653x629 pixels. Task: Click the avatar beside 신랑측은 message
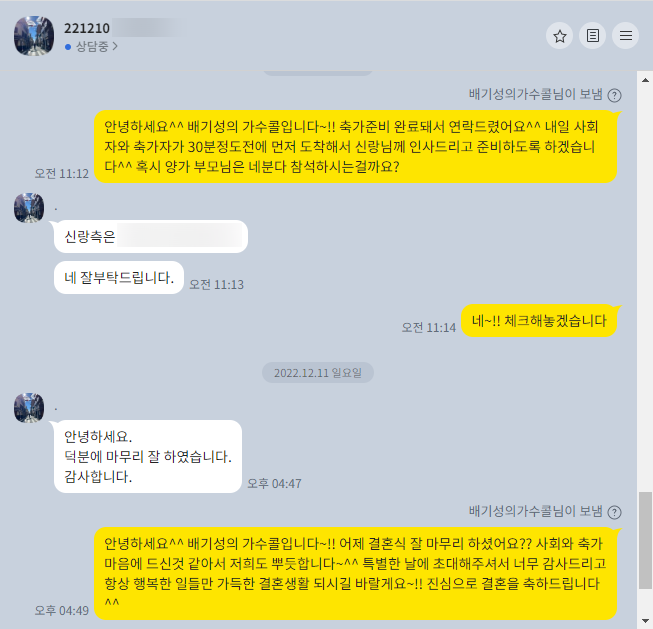click(29, 207)
